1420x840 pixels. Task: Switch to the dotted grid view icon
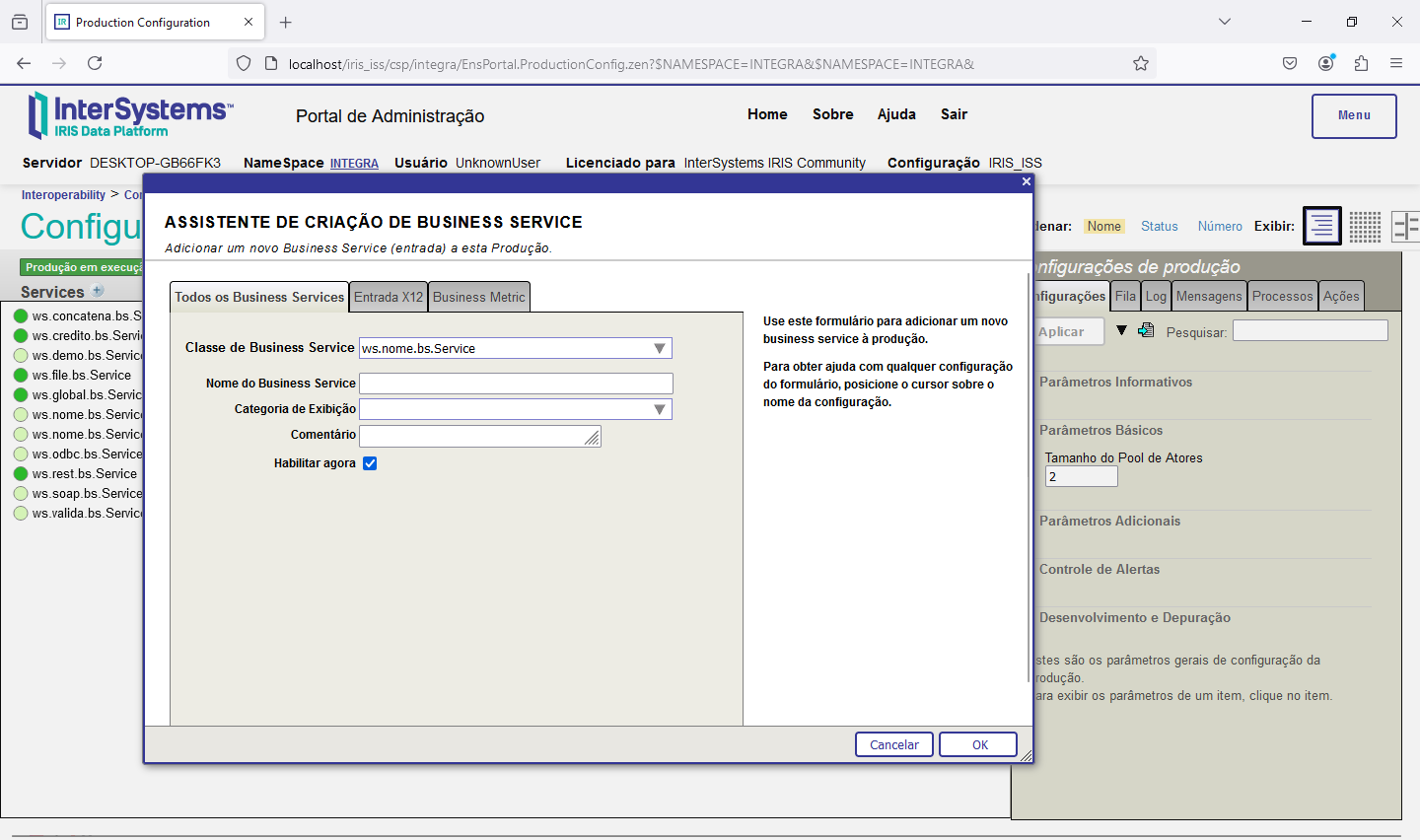point(1365,226)
